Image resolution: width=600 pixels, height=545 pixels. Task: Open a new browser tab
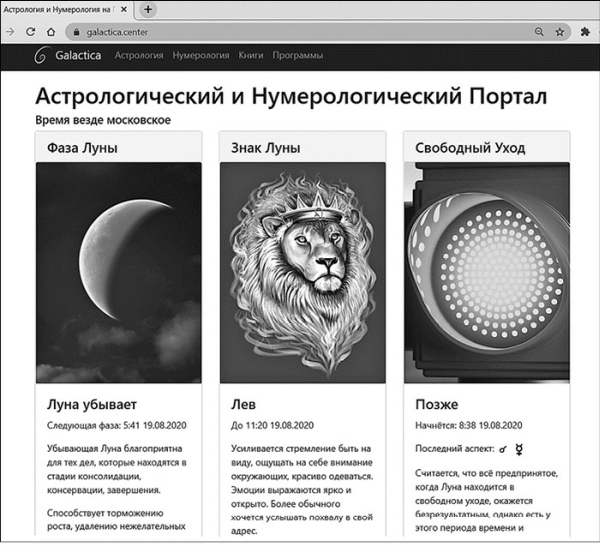(x=148, y=9)
